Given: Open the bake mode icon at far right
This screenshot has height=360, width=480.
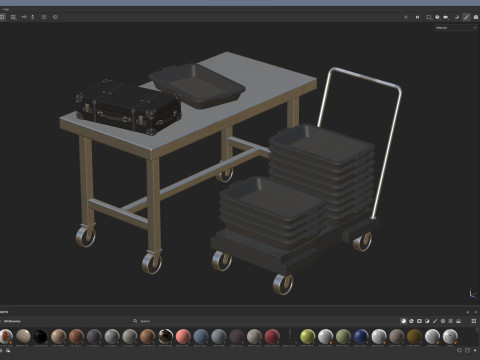Looking at the screenshot, I should [476, 17].
